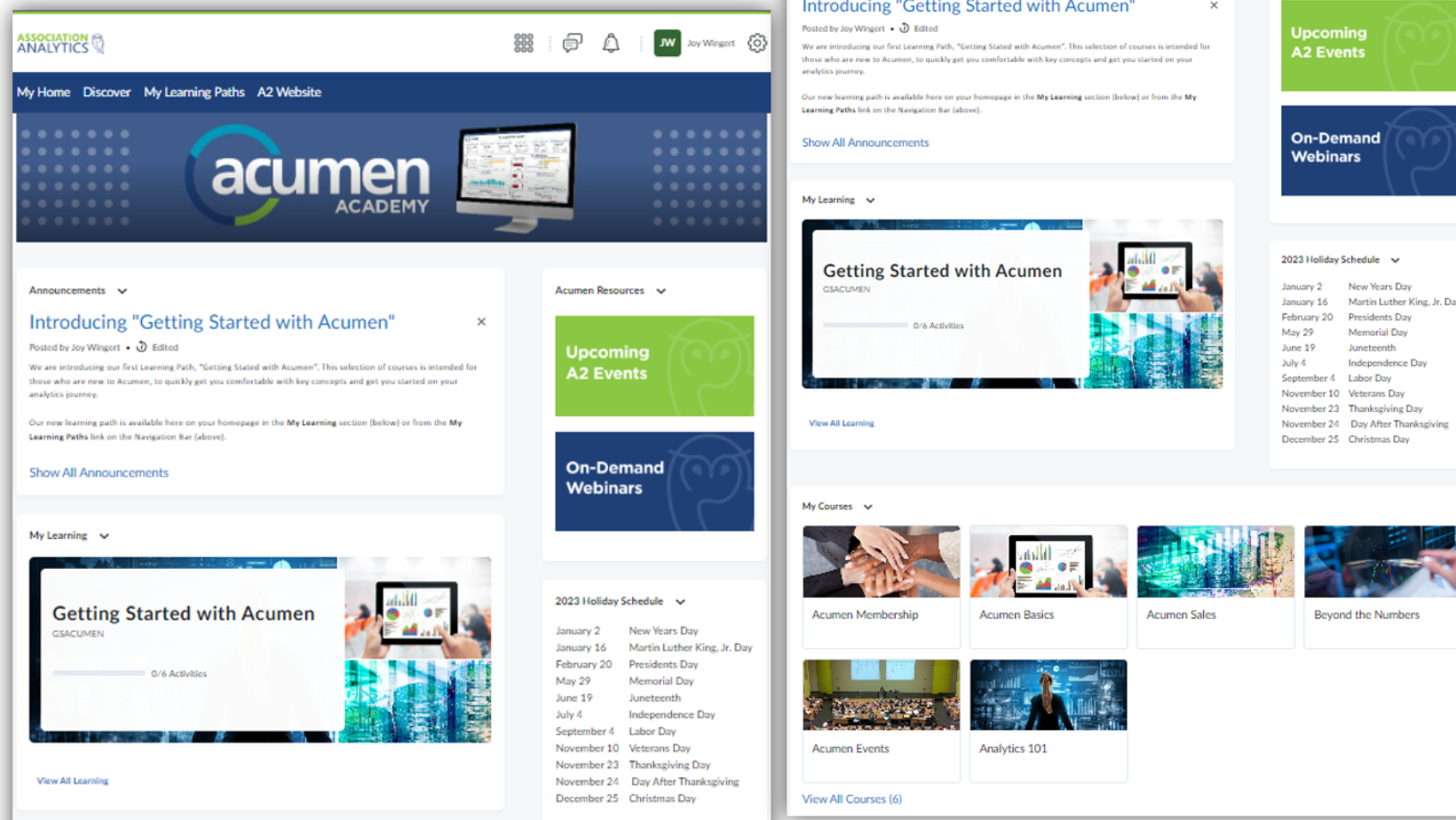The height and width of the screenshot is (820, 1456).
Task: Open the app grid waffle icon
Action: click(x=523, y=43)
